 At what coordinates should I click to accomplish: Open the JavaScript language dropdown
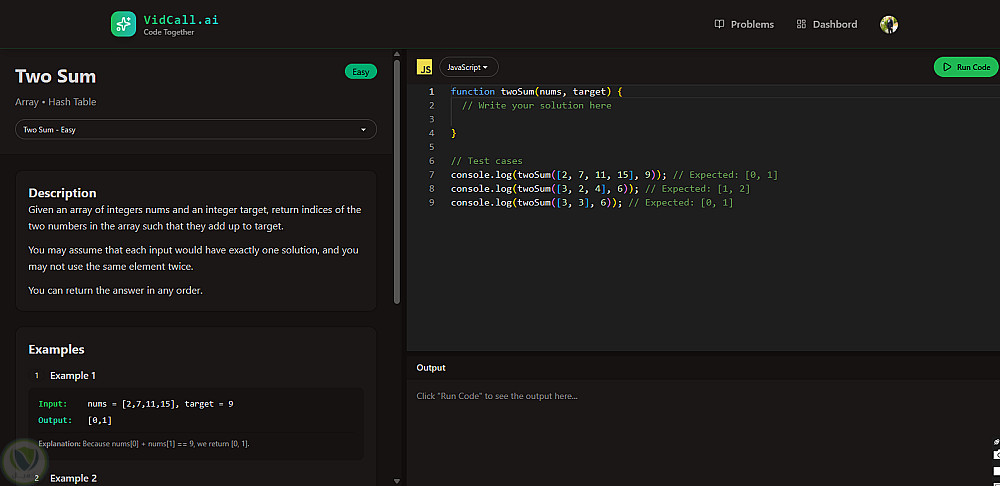[x=469, y=67]
